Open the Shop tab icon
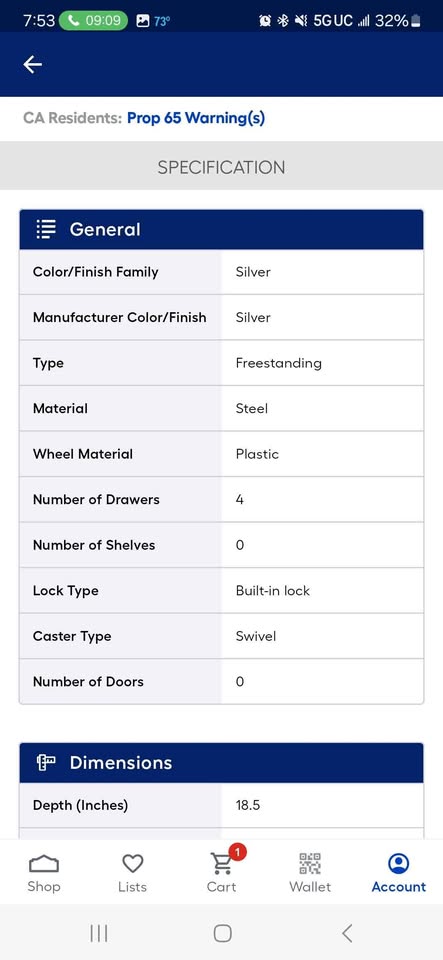 (x=44, y=864)
